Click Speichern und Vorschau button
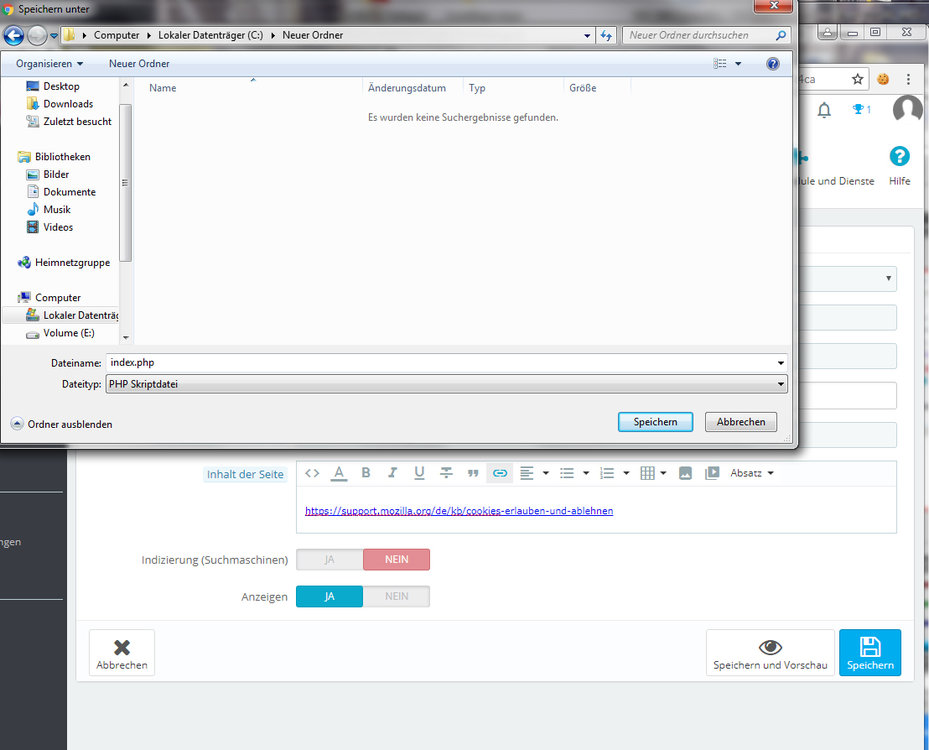Image resolution: width=929 pixels, height=750 pixels. [770, 652]
